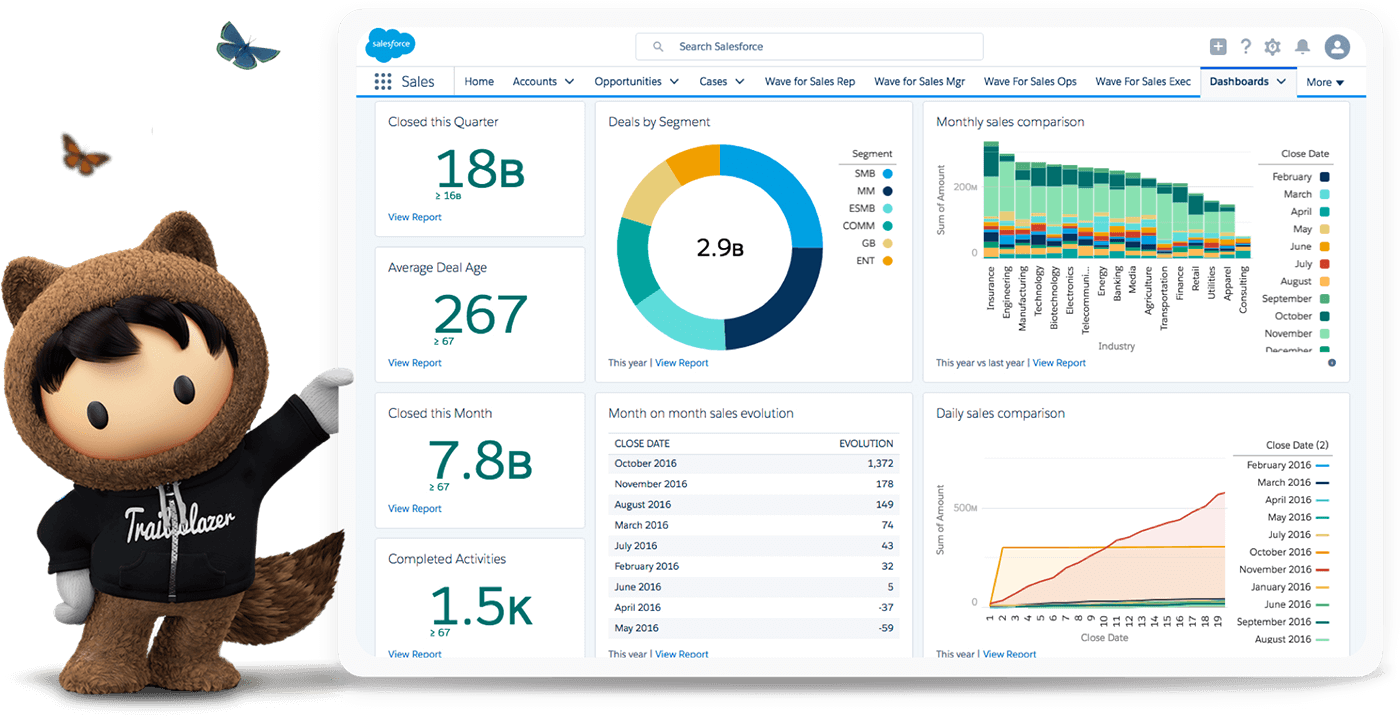Viewport: 1400px width, 718px height.
Task: Select the October 2016 row in evolution table
Action: 754,464
